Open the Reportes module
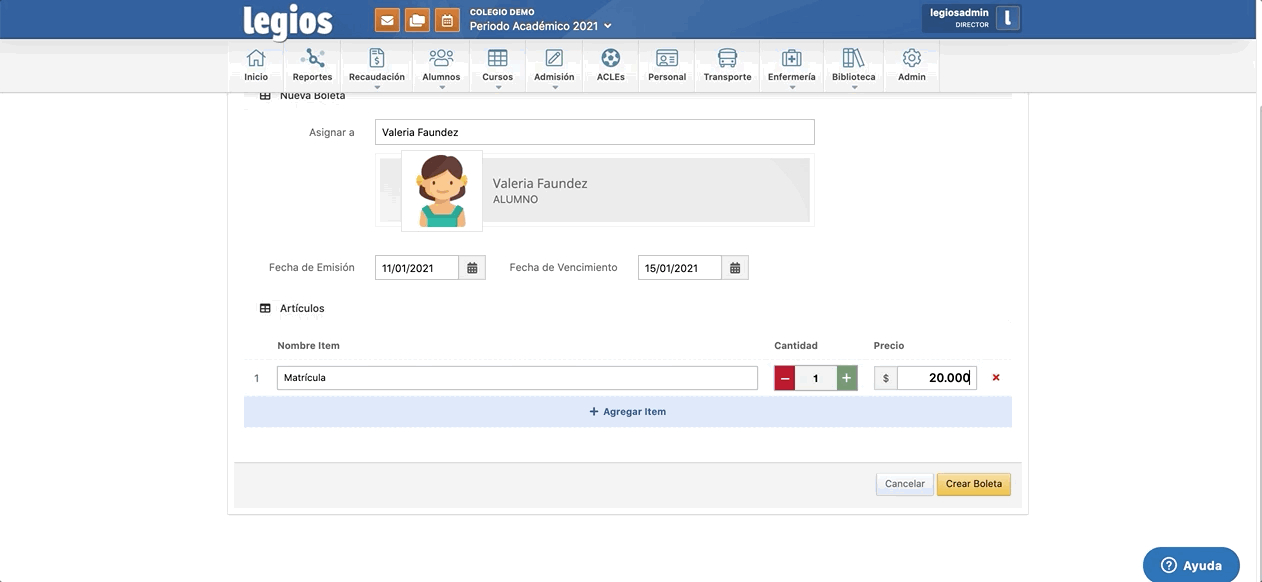Screen dimensions: 1262x582 coord(312,65)
